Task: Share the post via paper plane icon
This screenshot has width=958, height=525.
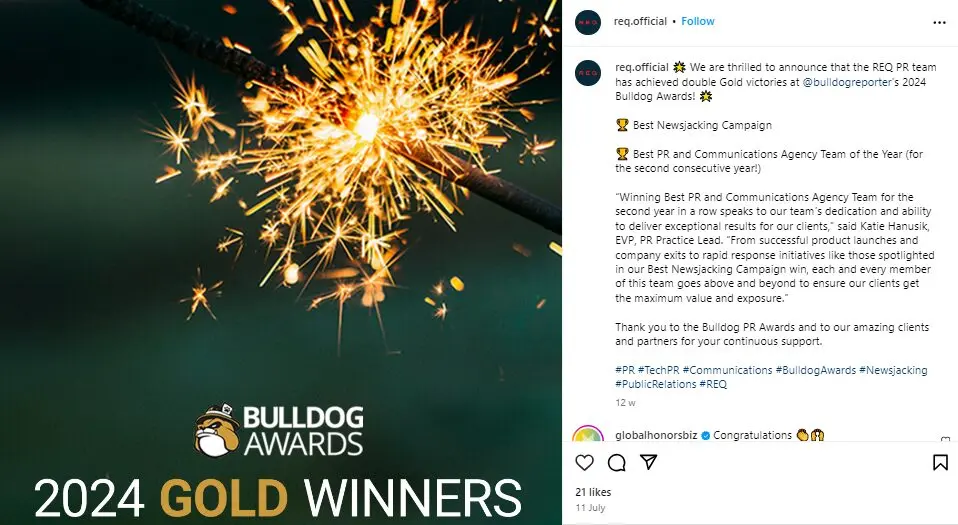Action: (x=648, y=462)
